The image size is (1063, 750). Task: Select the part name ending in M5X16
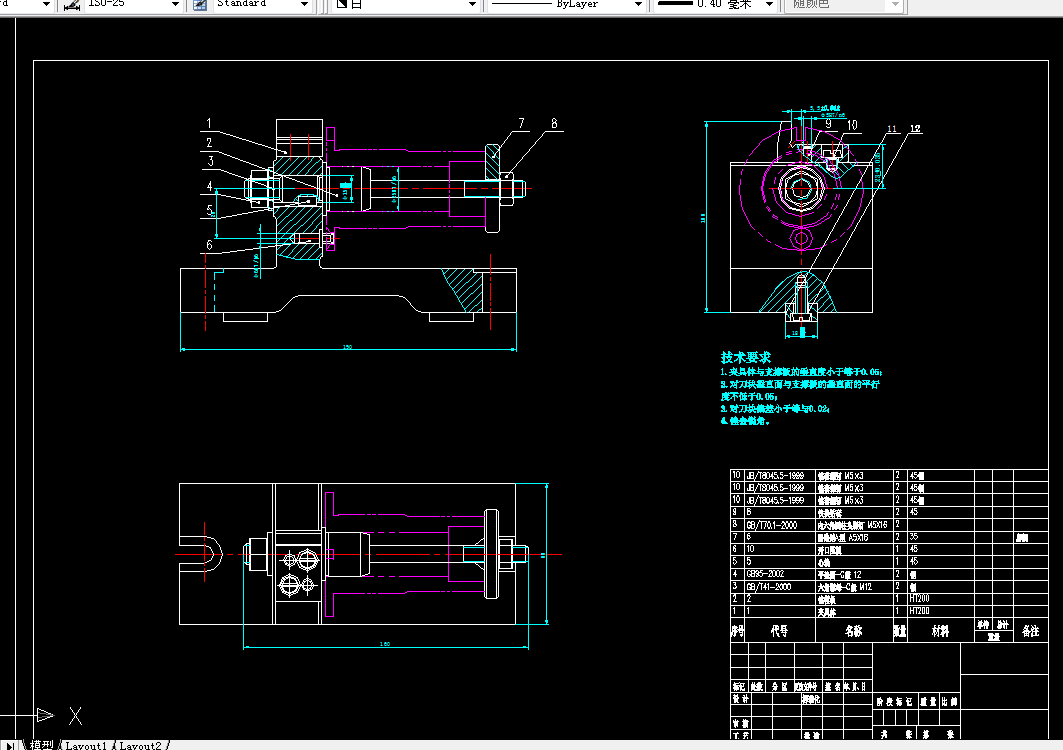[852, 525]
